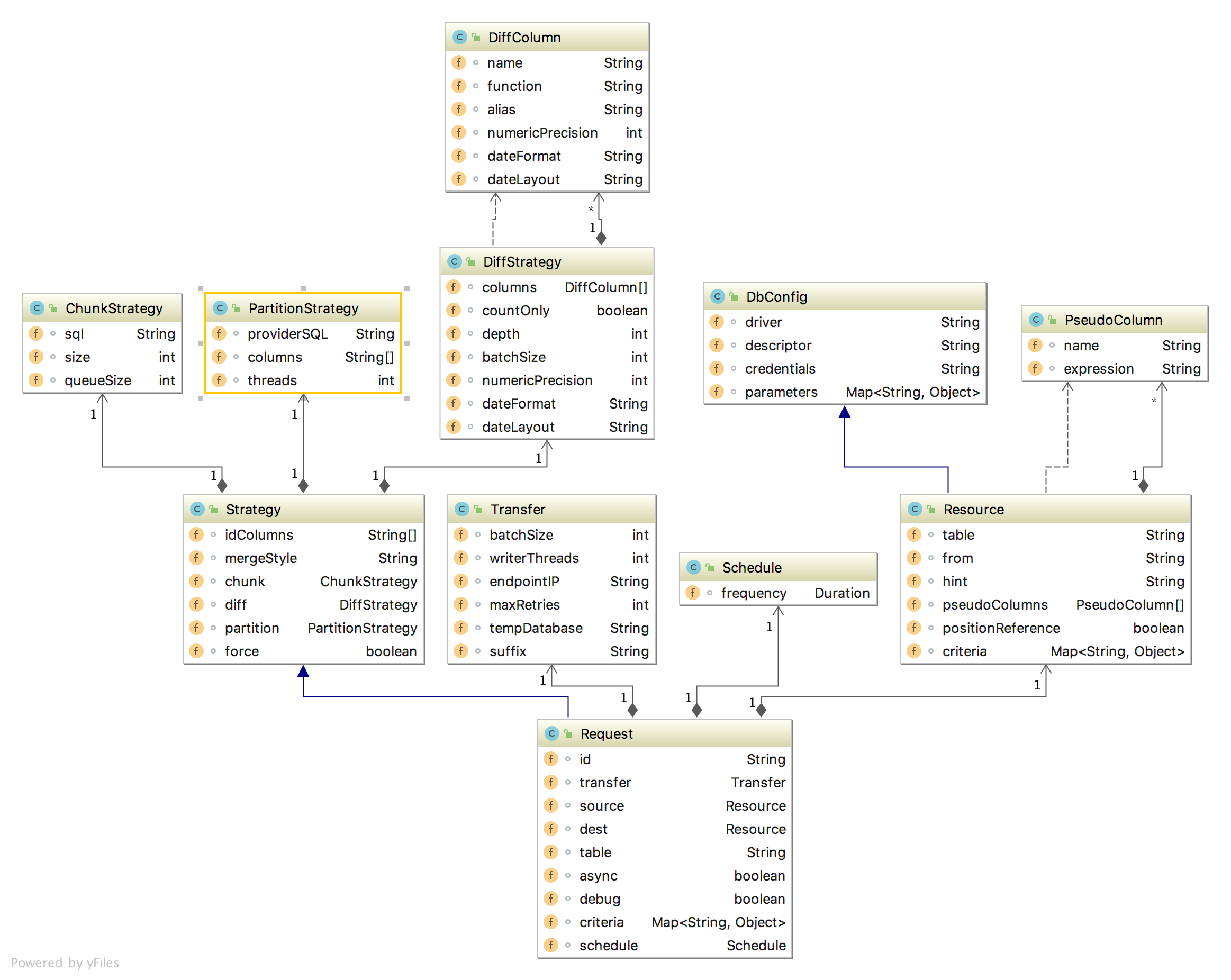Click the class icon beside Request header
This screenshot has width=1231, height=980.
coord(551,733)
